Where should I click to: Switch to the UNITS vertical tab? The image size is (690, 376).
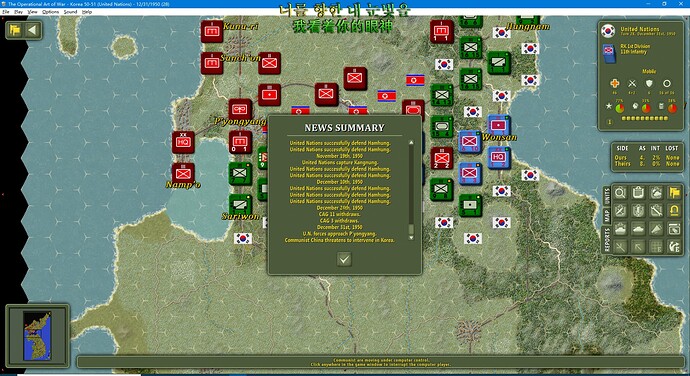click(607, 196)
